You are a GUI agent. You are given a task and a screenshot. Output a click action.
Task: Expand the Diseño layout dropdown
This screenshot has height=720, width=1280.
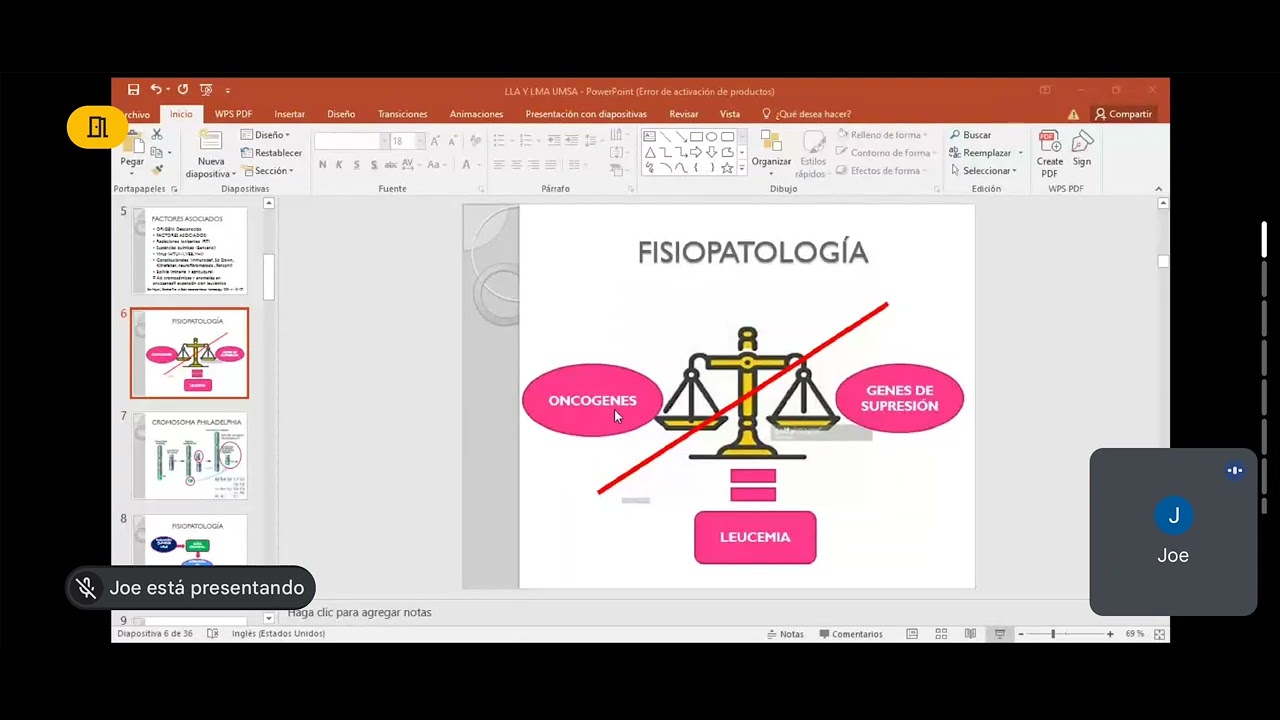[266, 135]
